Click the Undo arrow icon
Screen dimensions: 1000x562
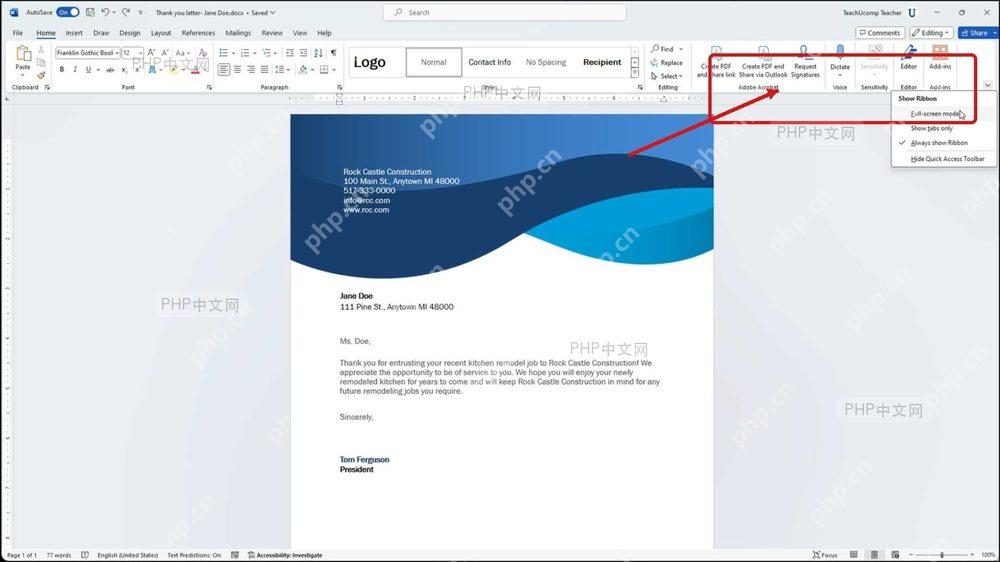[x=105, y=12]
